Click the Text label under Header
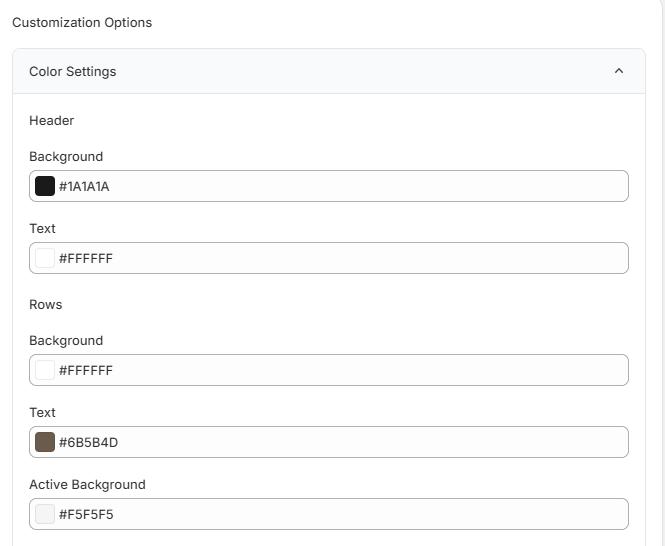This screenshot has width=665, height=546. (x=42, y=229)
